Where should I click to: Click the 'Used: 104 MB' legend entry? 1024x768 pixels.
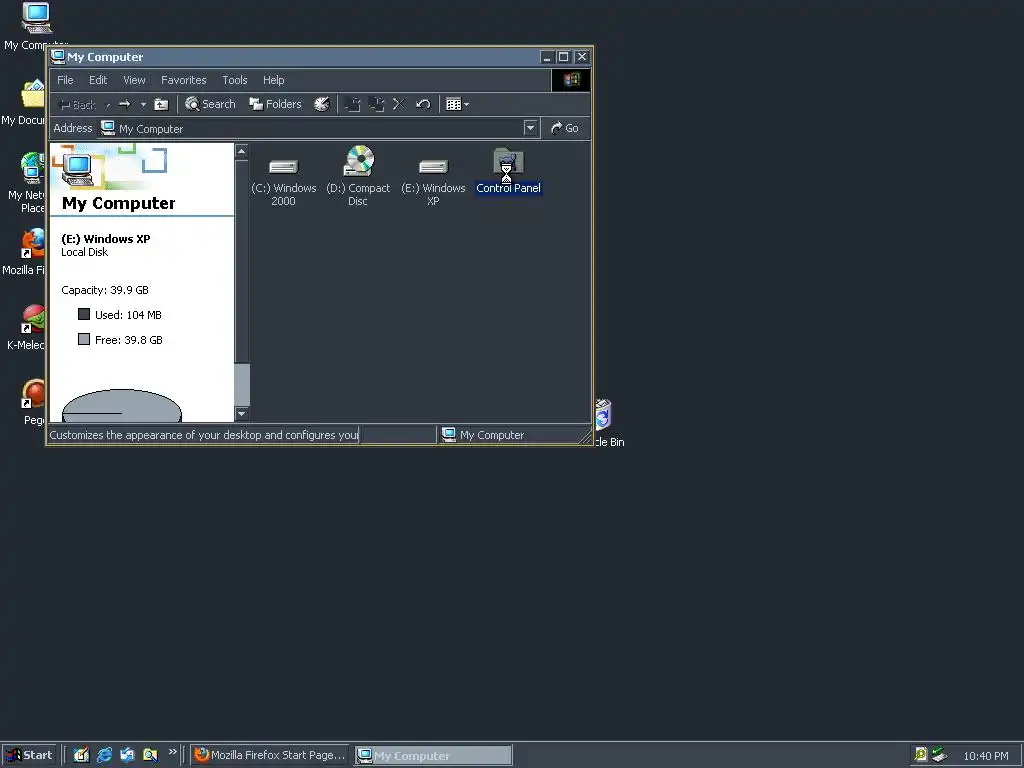[120, 315]
